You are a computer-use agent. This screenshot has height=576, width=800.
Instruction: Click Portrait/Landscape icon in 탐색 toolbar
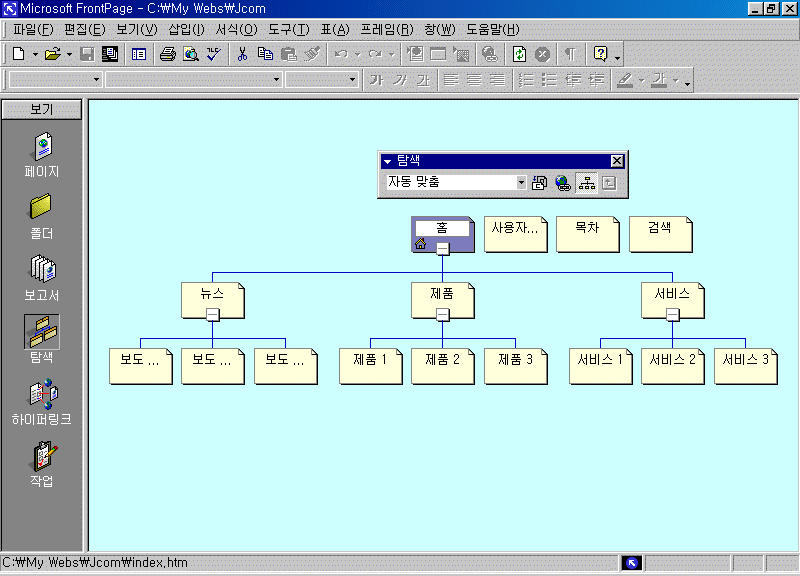tap(539, 182)
